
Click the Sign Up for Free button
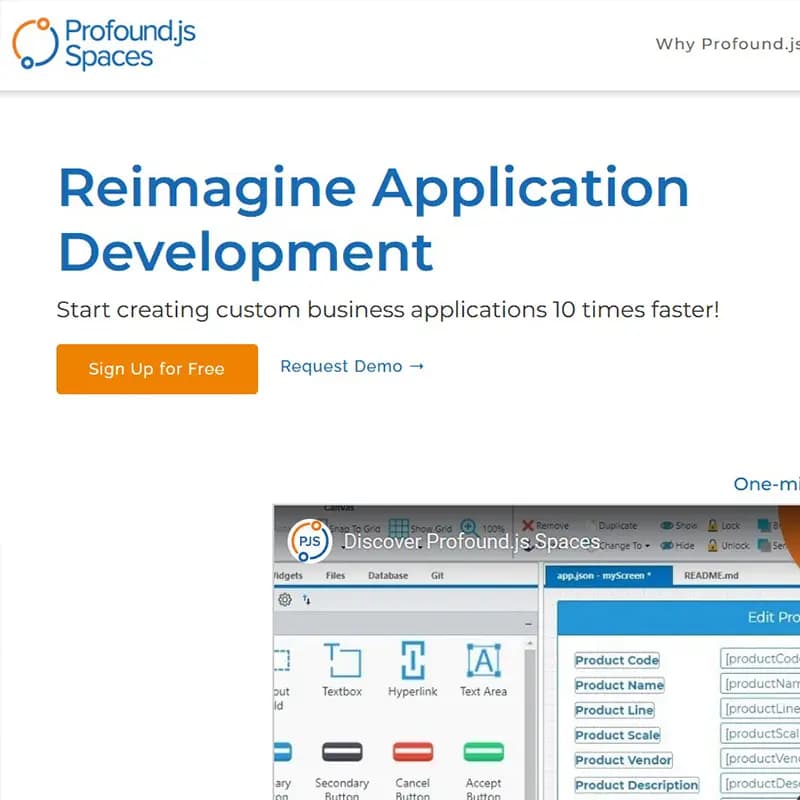(x=157, y=369)
